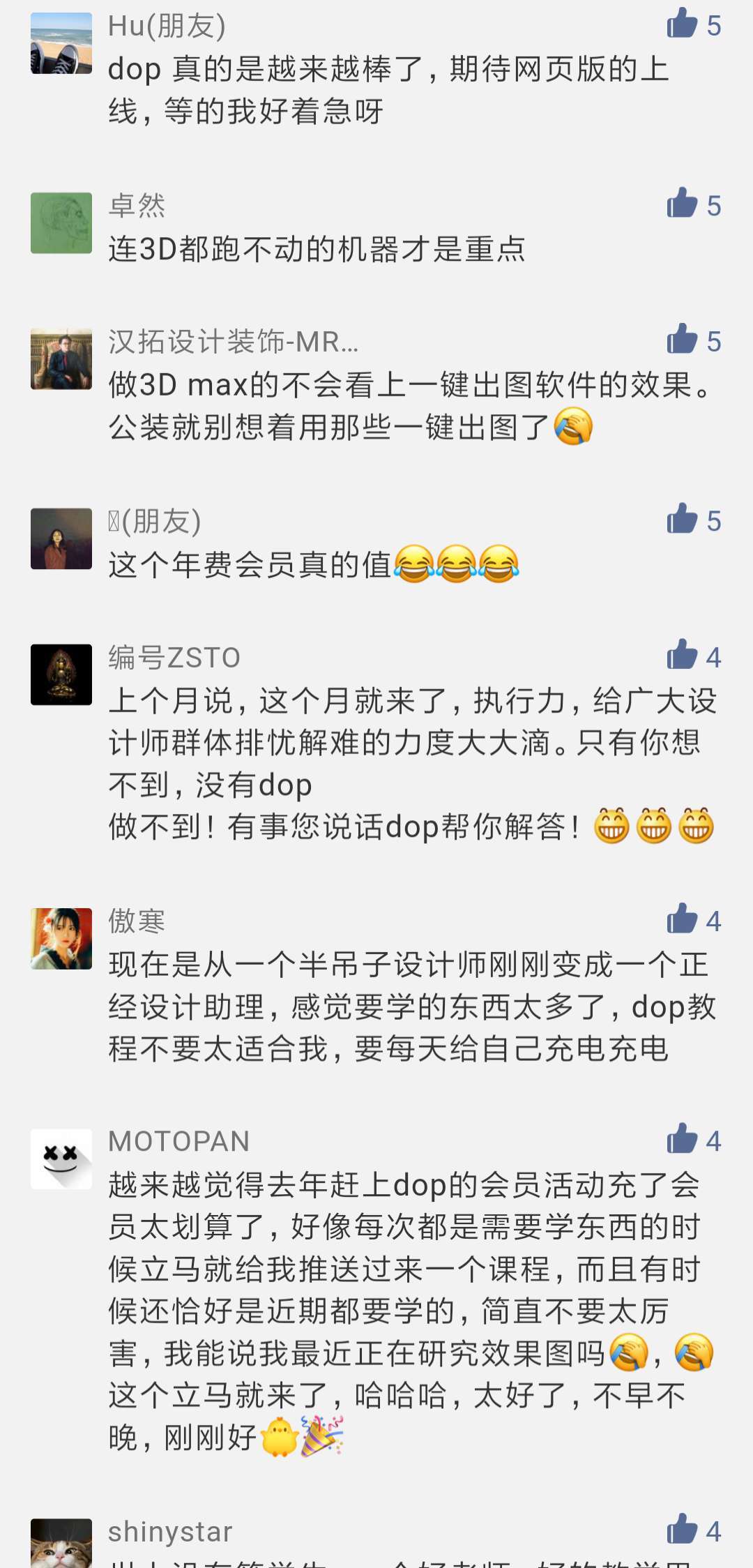This screenshot has width=753, height=1568.
Task: Tap thumbs-up on 卓然's comment
Action: pos(682,204)
